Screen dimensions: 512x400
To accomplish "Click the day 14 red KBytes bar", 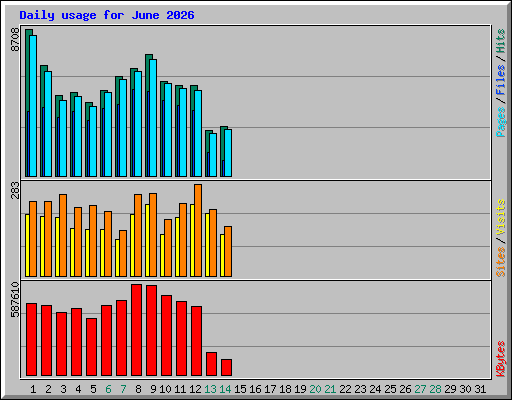I will pyautogui.click(x=226, y=368).
